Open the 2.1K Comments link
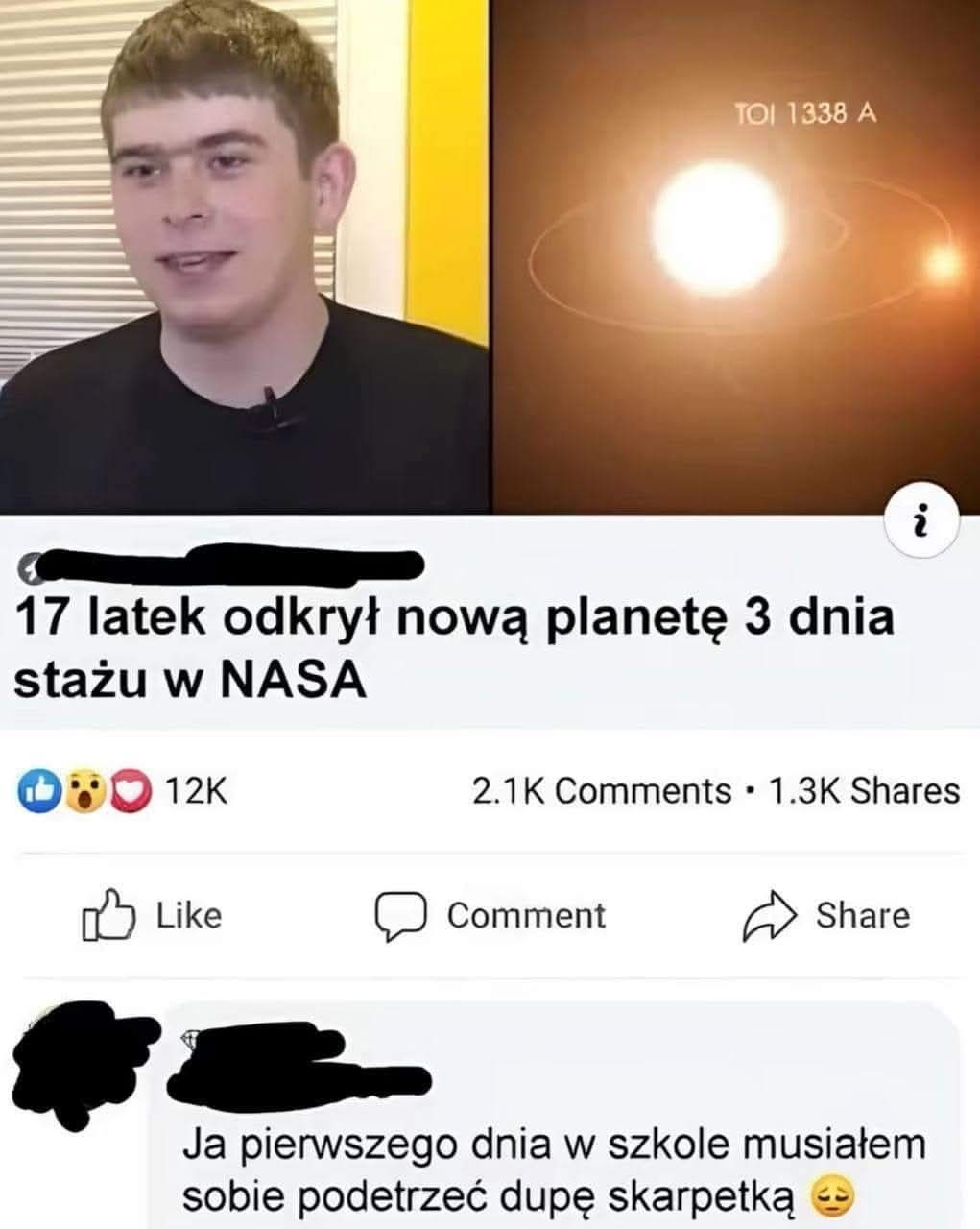The height and width of the screenshot is (1229, 980). pos(602,791)
